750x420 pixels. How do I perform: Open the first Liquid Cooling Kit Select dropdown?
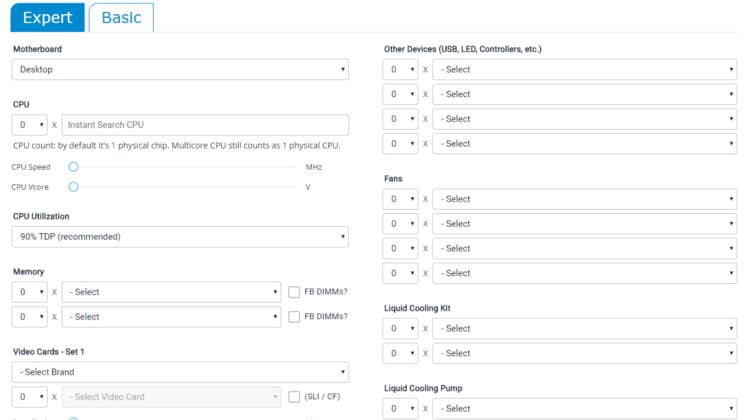click(x=585, y=329)
